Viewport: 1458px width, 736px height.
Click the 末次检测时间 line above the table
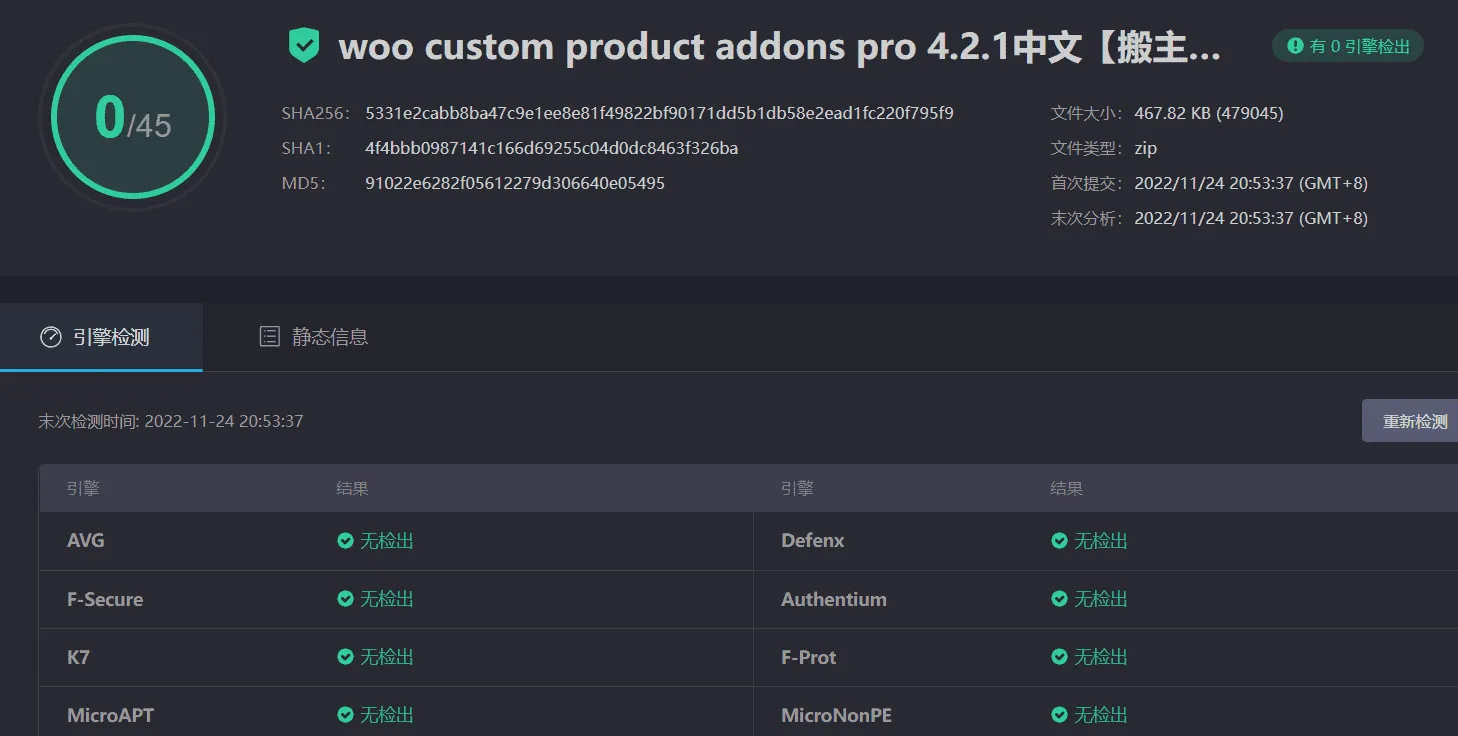pos(171,421)
